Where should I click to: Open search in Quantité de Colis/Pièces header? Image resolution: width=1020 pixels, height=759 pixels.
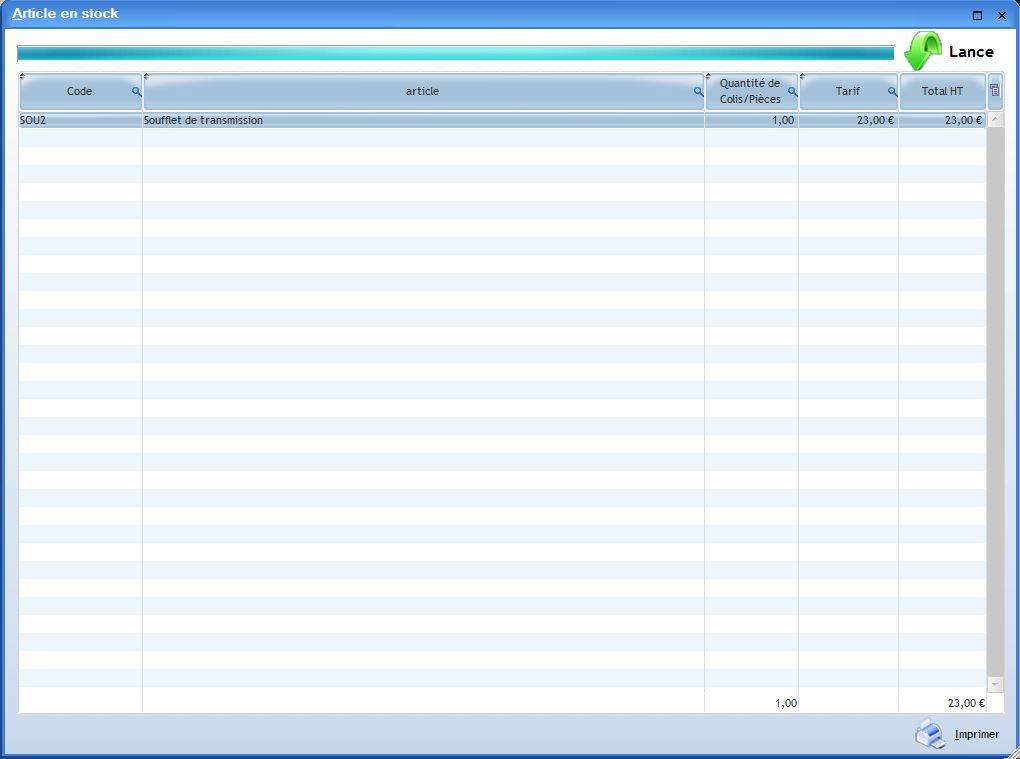tap(792, 92)
